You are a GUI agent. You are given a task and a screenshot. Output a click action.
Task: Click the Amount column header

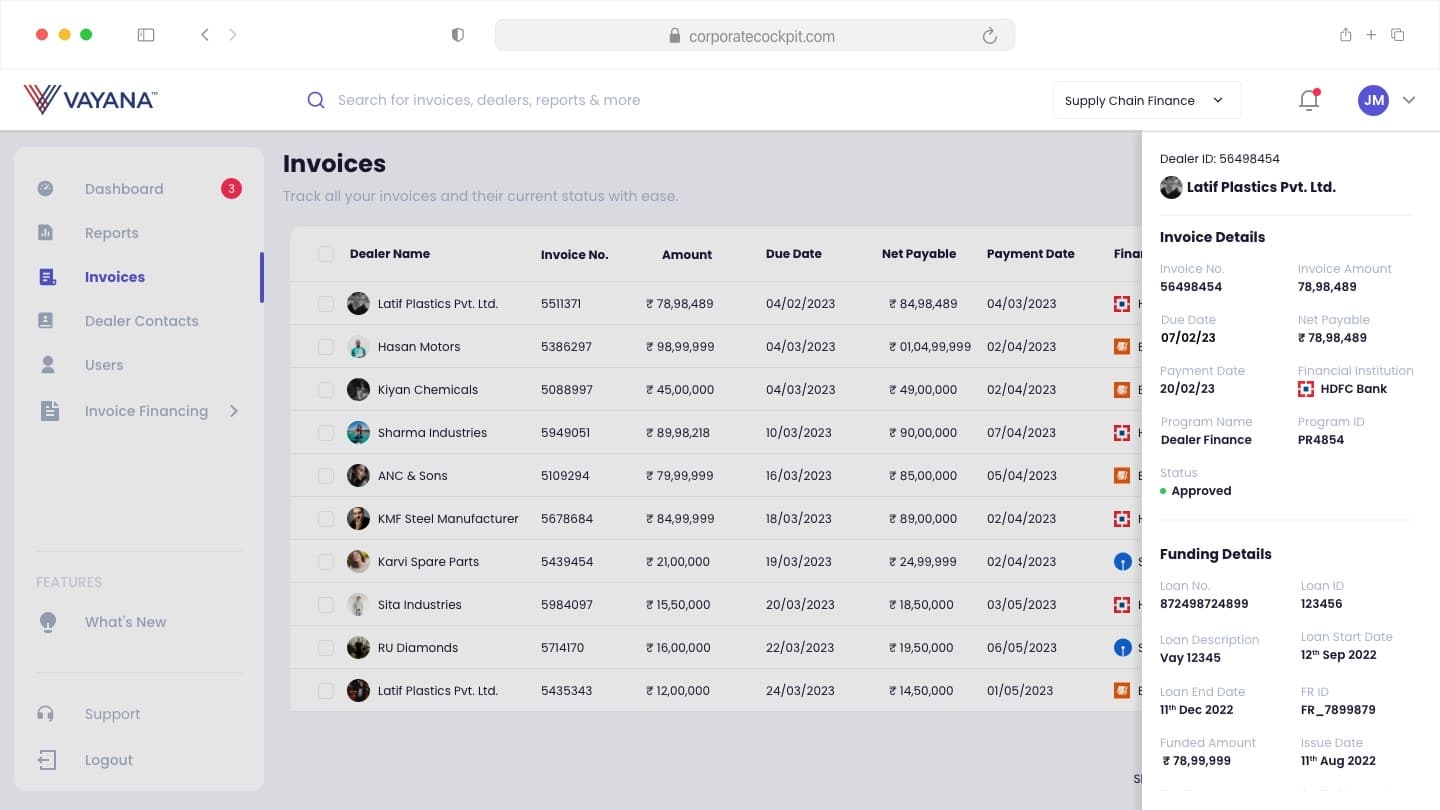687,254
